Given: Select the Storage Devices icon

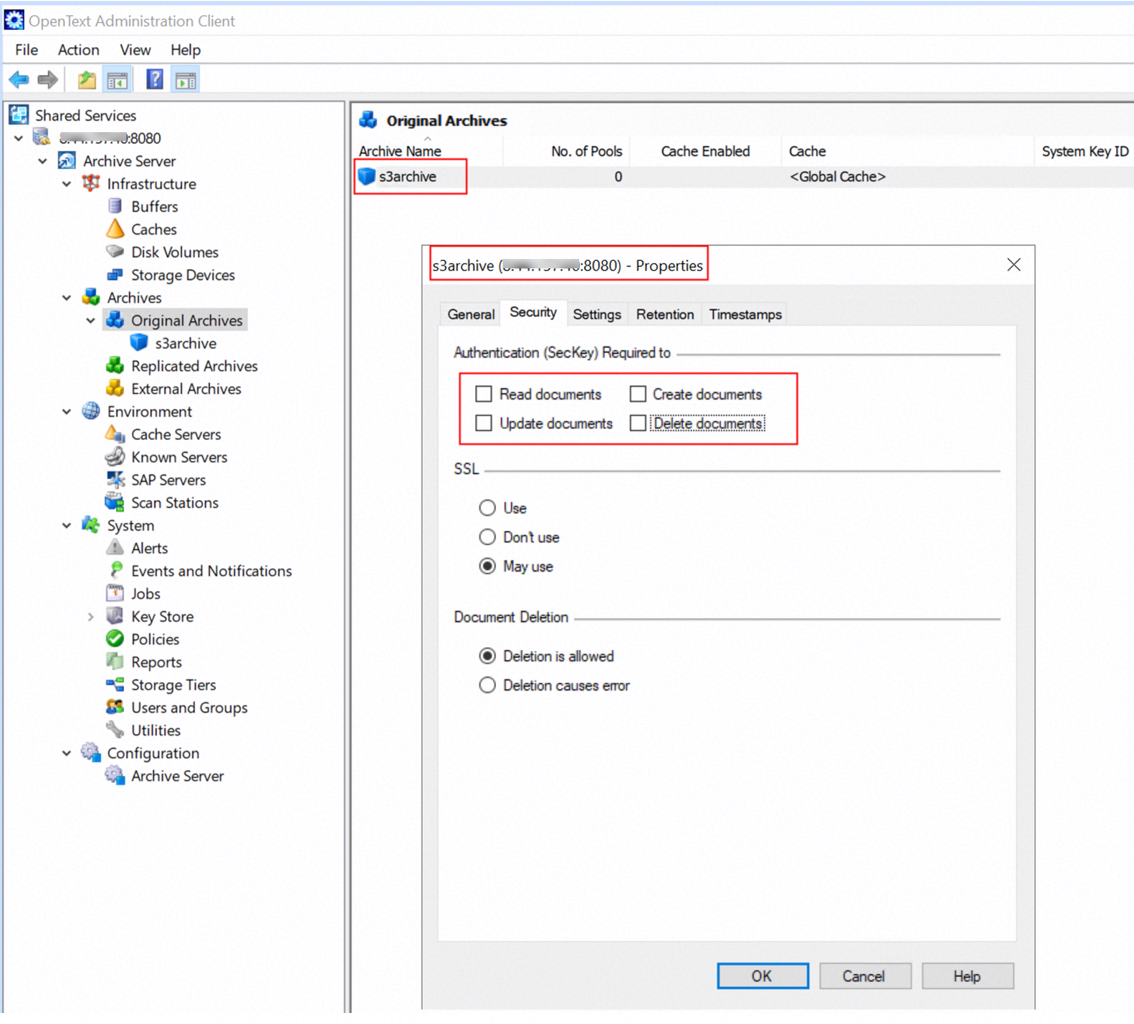Looking at the screenshot, I should 114,275.
